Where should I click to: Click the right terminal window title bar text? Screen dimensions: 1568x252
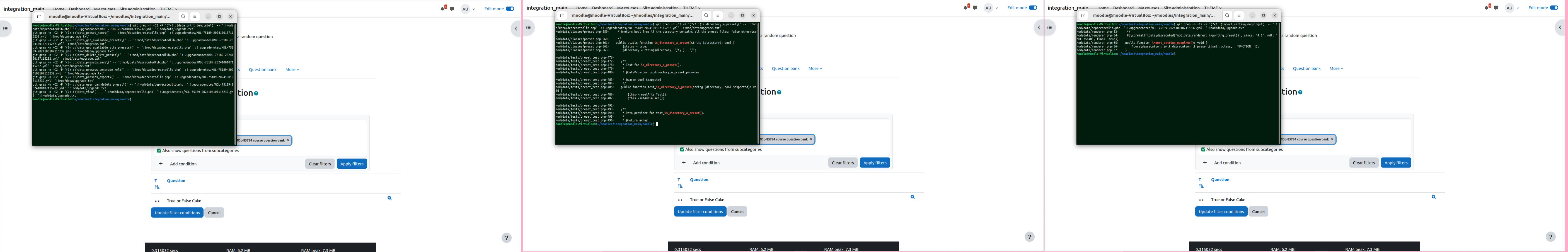pos(1154,15)
